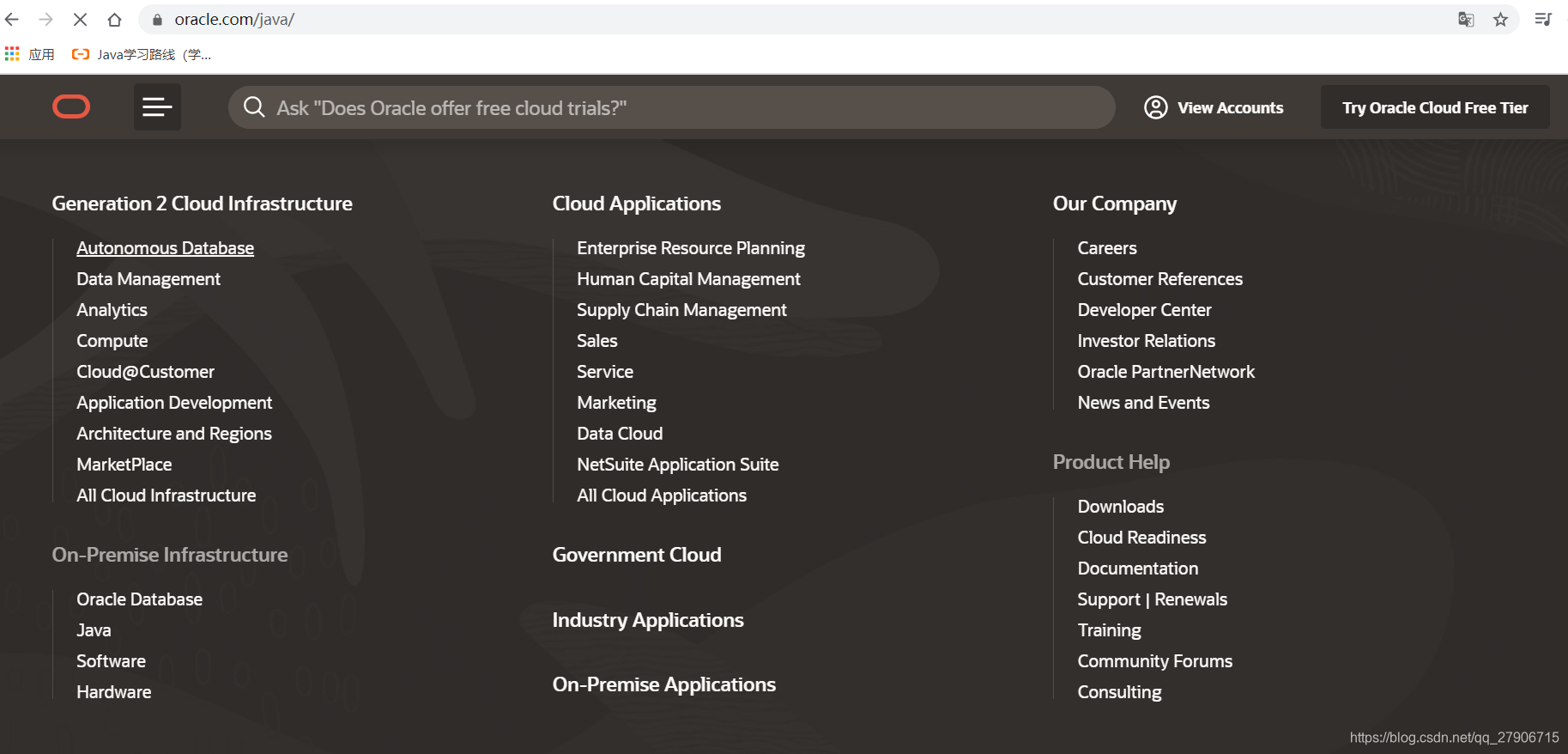Open Oracle PartnerNetwork link
This screenshot has height=754, width=1568.
(x=1166, y=372)
